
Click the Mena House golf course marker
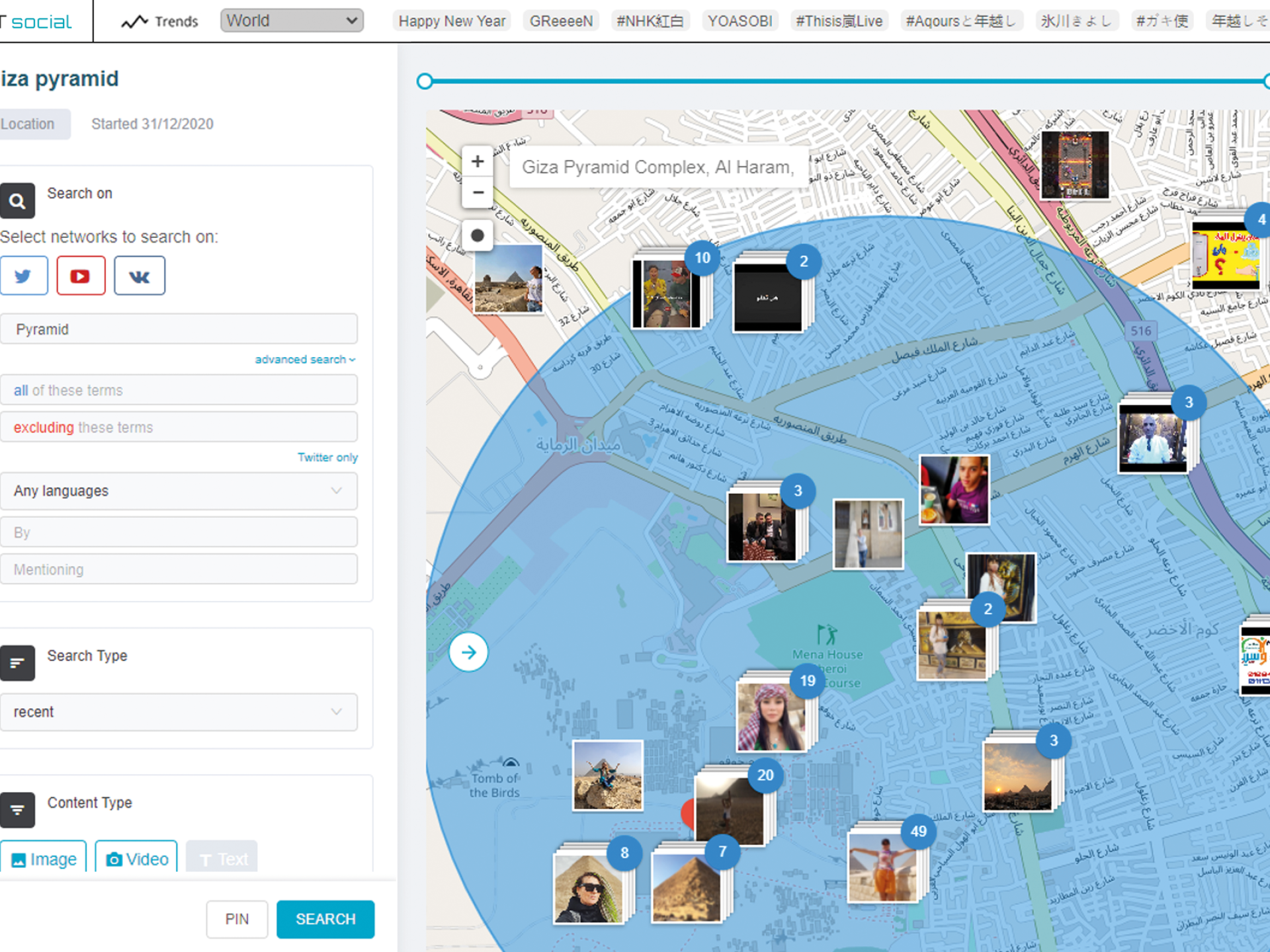[x=827, y=634]
